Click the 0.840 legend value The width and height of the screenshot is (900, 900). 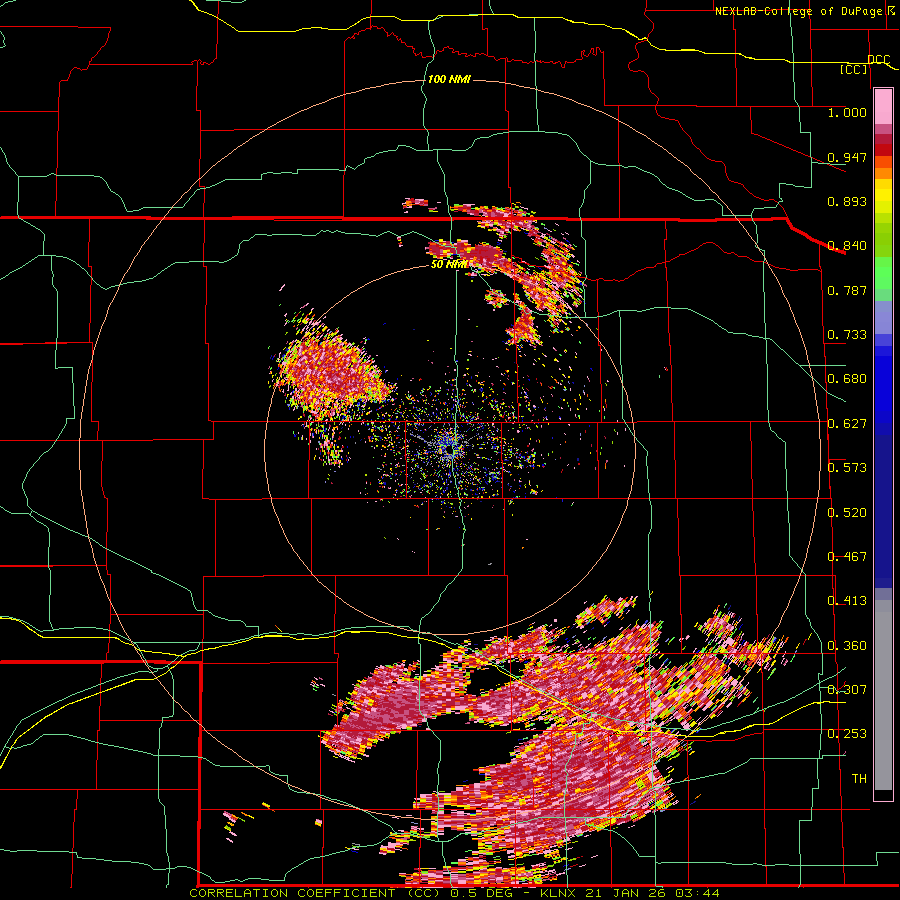coord(847,245)
